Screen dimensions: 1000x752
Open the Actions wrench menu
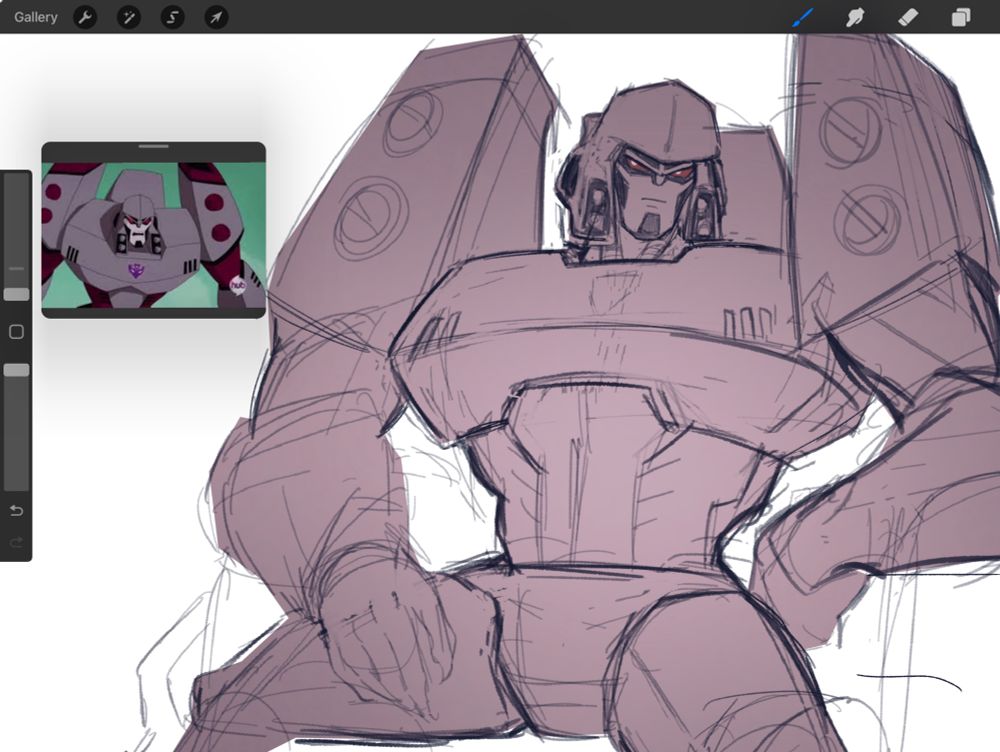pyautogui.click(x=85, y=17)
